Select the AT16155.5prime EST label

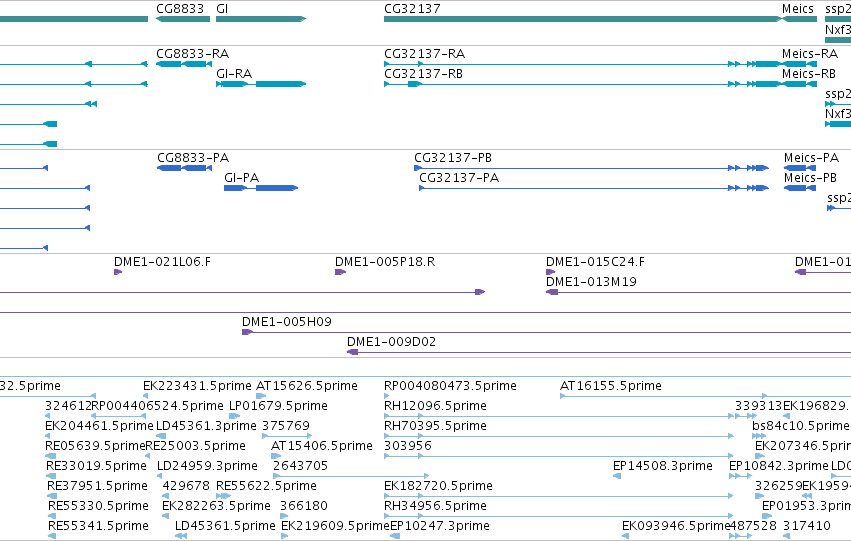pos(610,386)
